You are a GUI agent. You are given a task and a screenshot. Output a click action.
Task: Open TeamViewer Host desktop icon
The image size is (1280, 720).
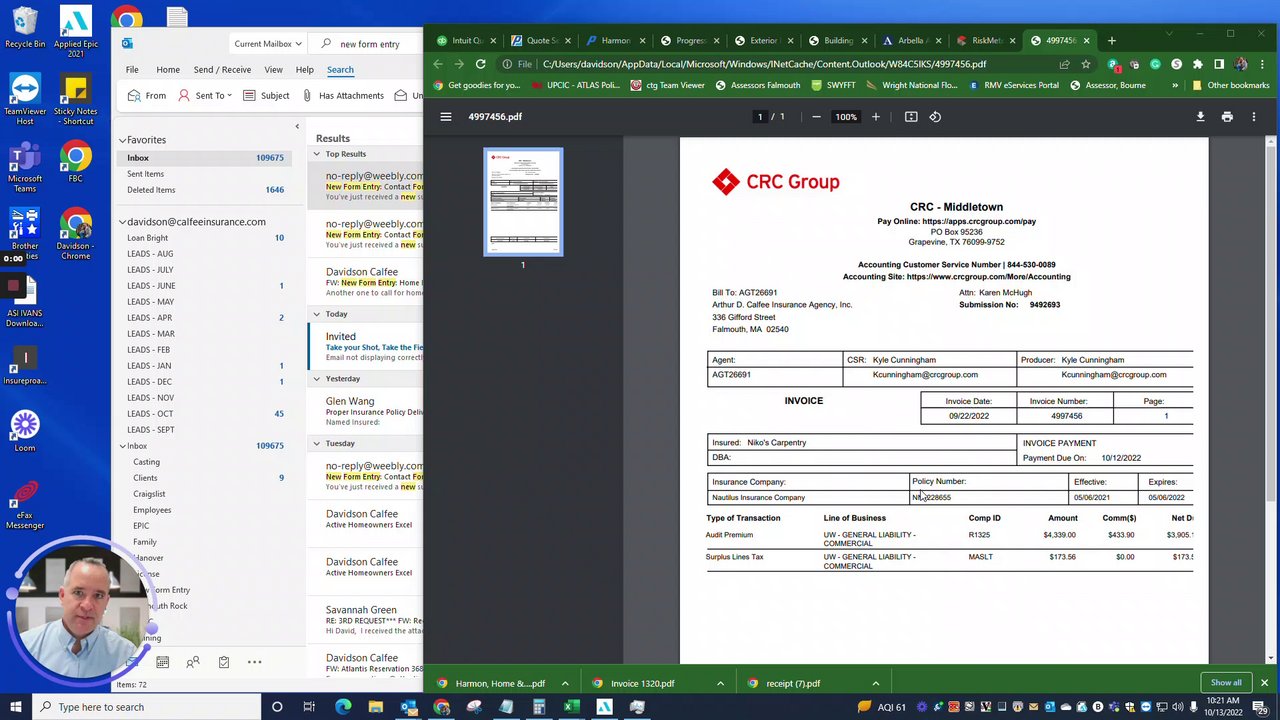pos(25,100)
